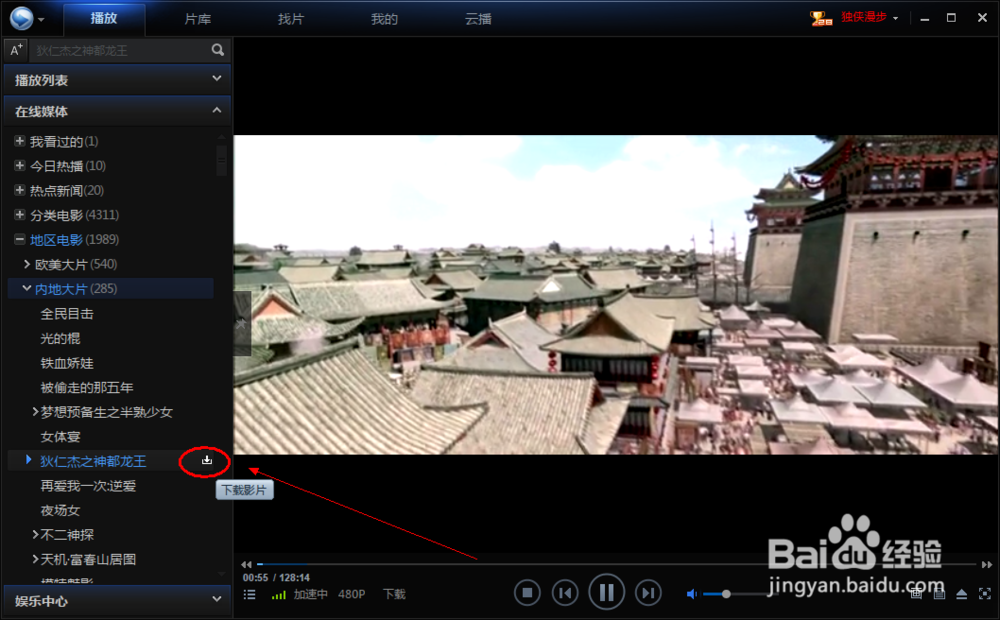This screenshot has width=1000, height=620.
Task: Select the movie 狄仁杰之神都龙王
Action: click(93, 461)
